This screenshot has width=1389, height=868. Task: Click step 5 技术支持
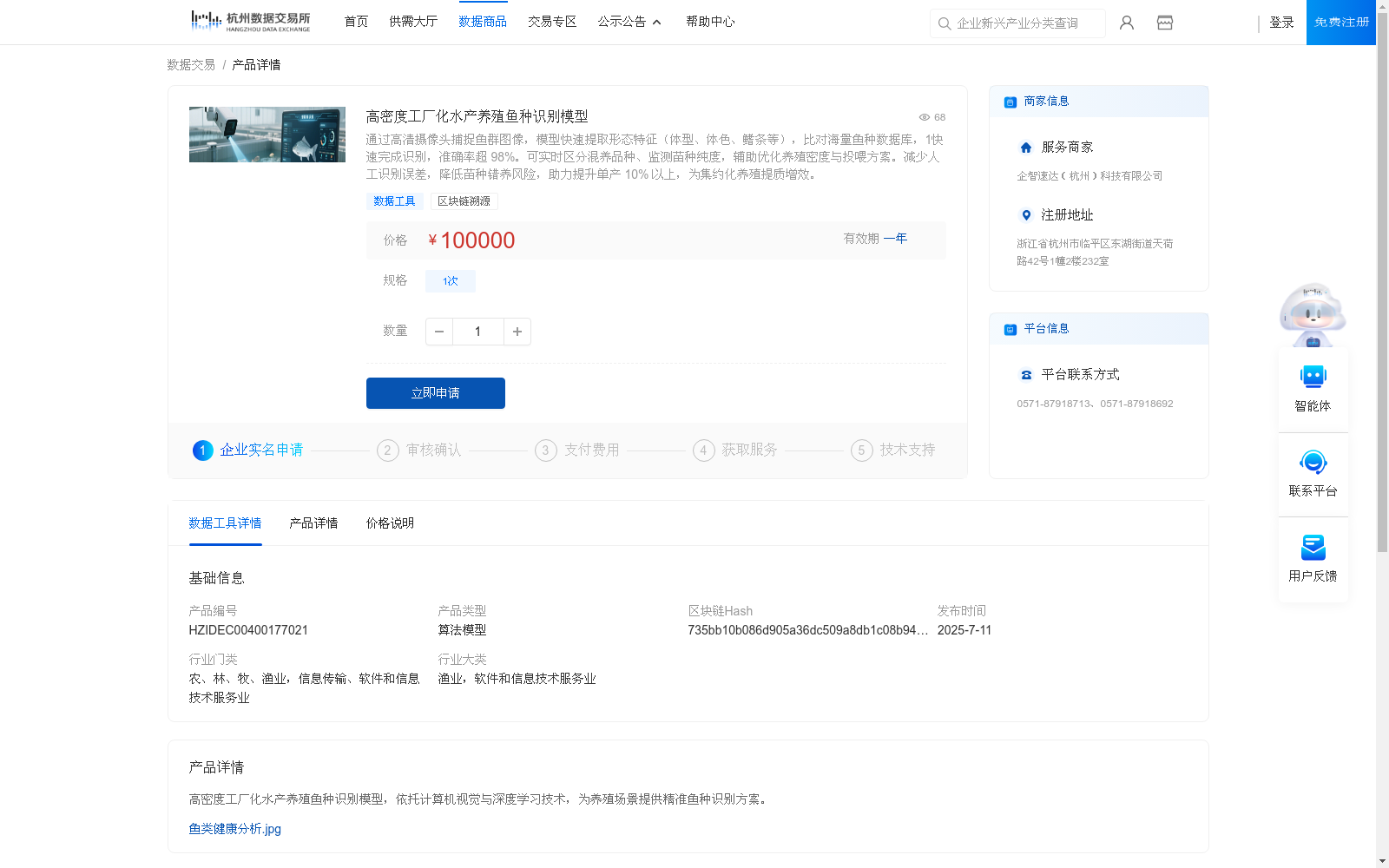[x=893, y=450]
